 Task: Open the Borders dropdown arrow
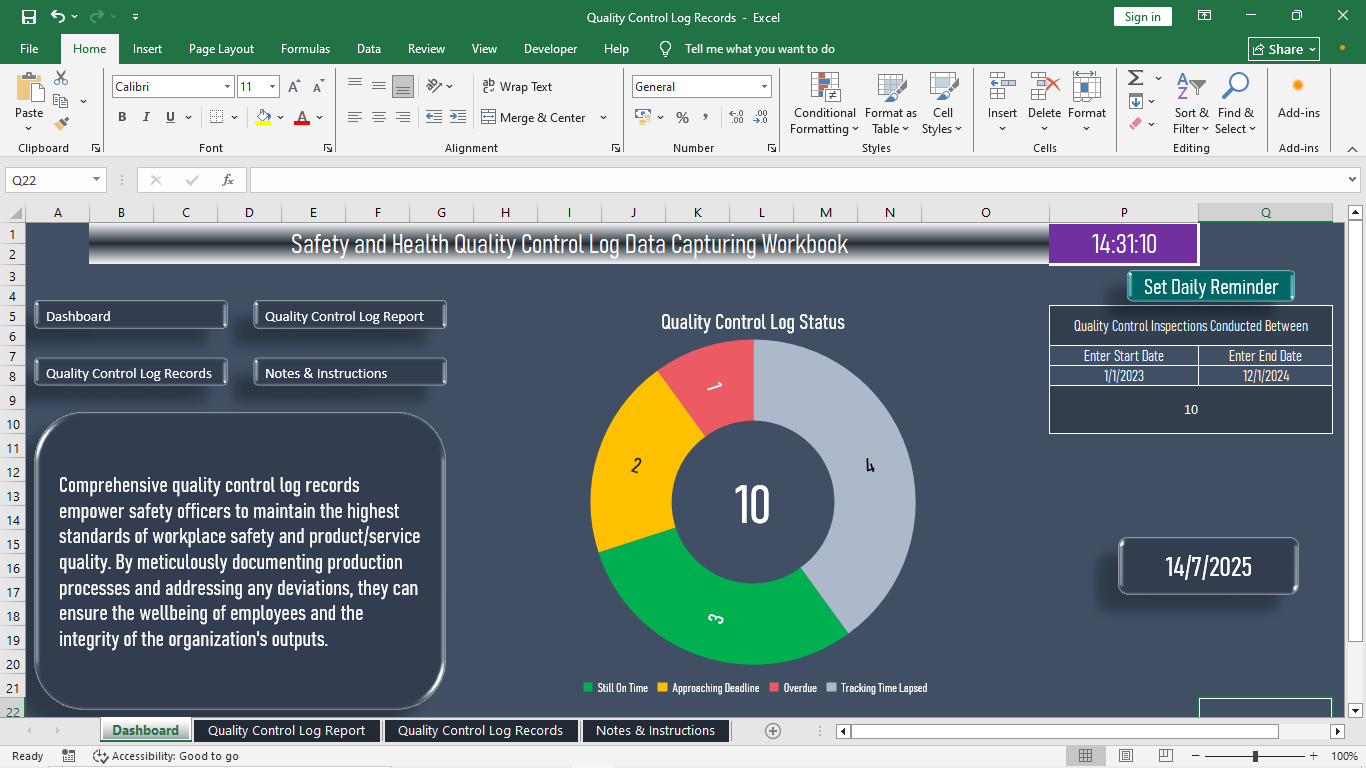235,117
